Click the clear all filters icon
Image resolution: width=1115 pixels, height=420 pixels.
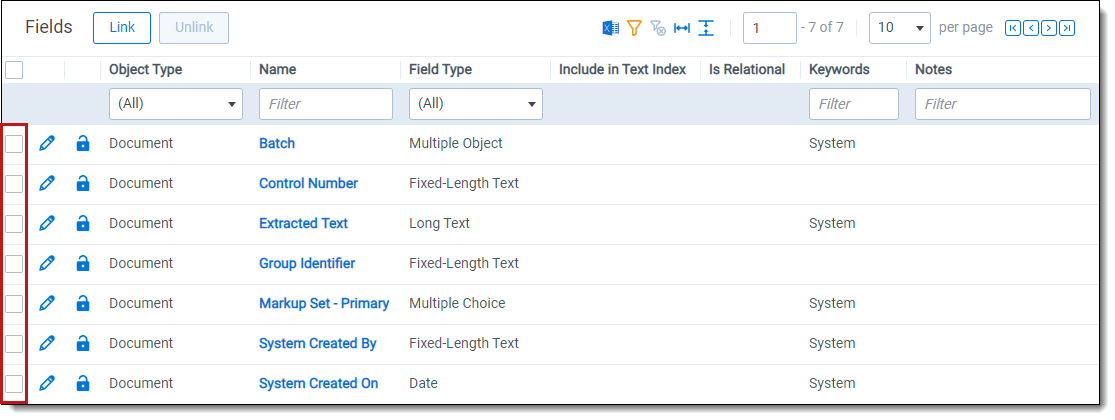pyautogui.click(x=658, y=28)
